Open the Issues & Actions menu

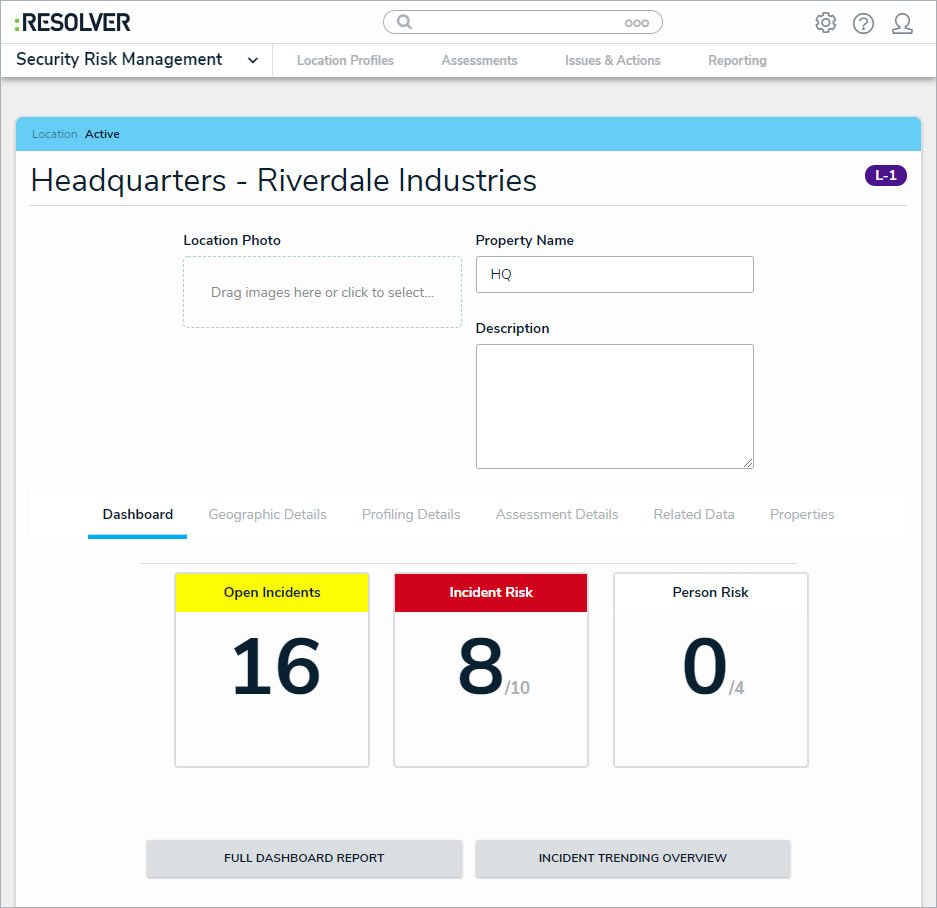pos(612,60)
